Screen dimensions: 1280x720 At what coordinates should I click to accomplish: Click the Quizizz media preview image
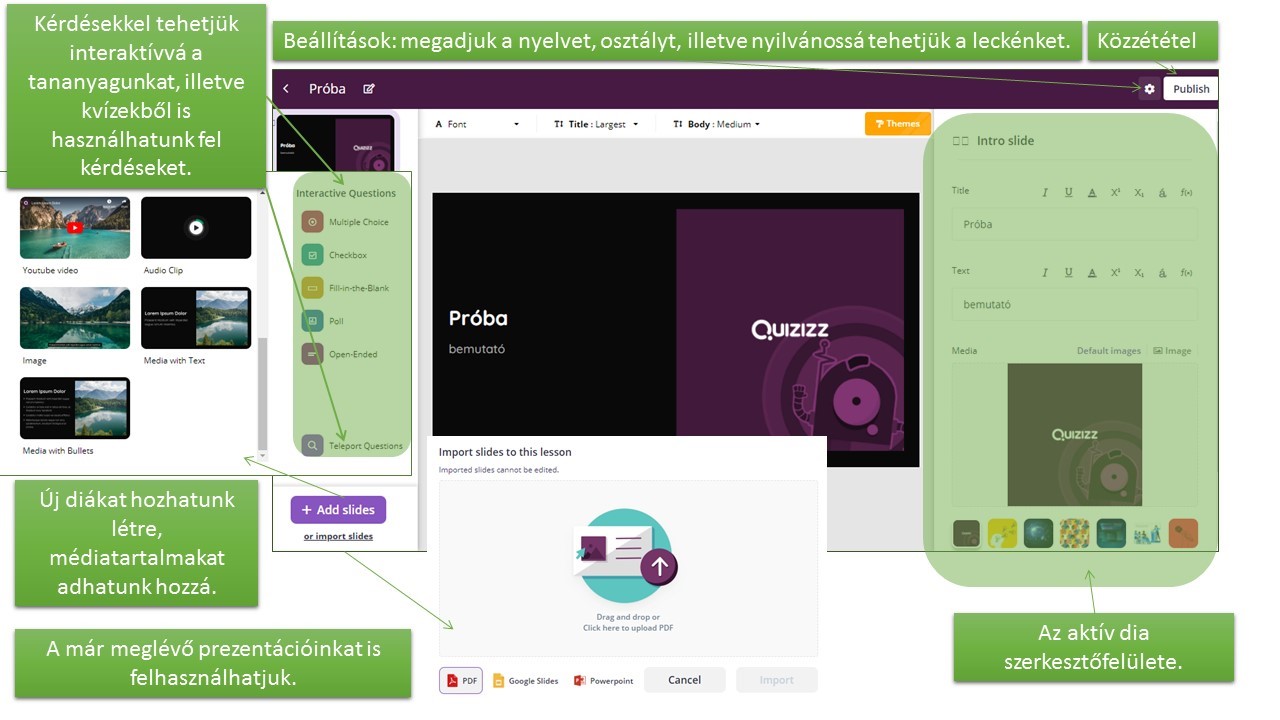point(1075,434)
